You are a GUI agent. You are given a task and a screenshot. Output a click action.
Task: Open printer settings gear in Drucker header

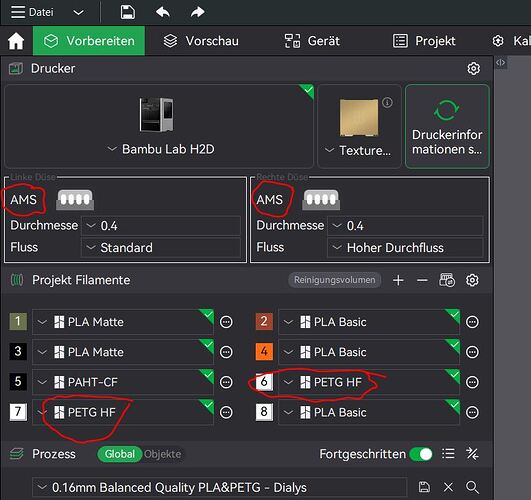pyautogui.click(x=473, y=68)
